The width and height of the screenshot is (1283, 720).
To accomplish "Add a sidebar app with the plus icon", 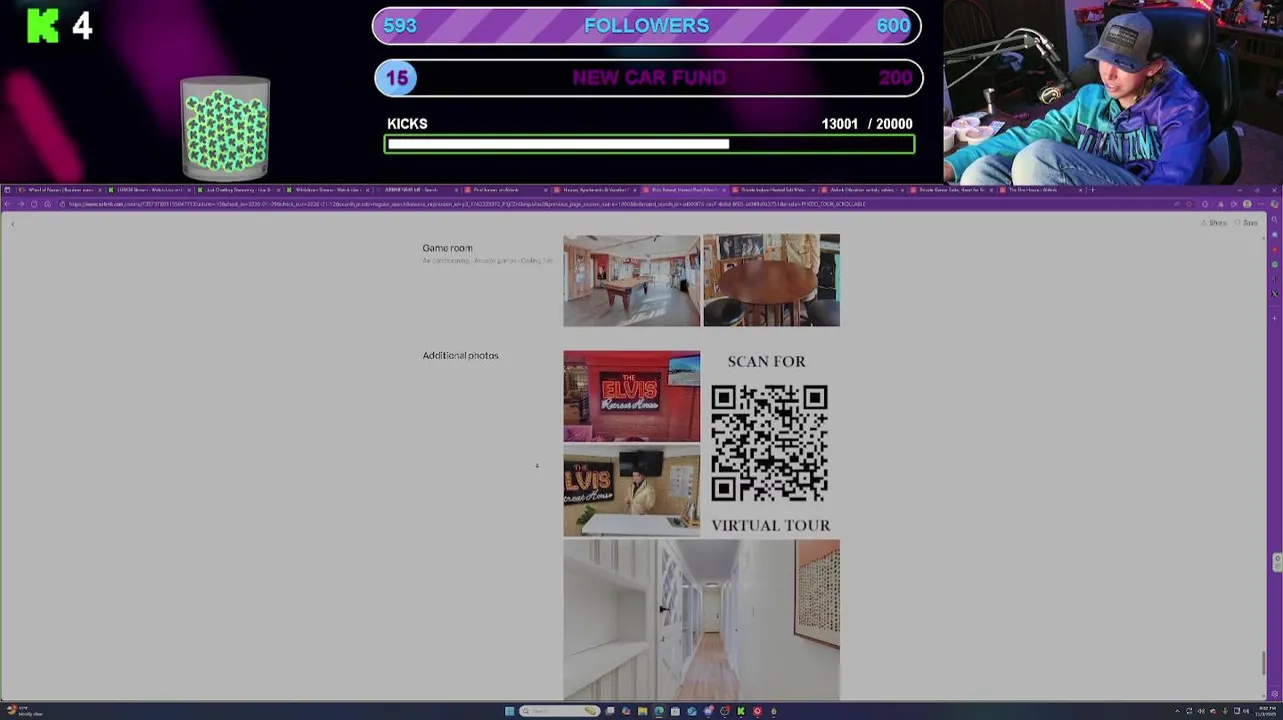I will (1274, 318).
